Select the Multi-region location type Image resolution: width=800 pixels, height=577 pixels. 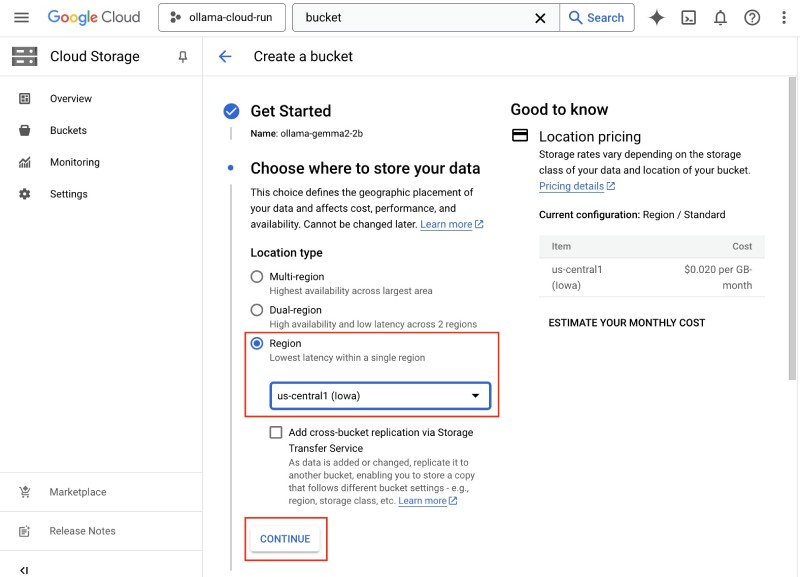pos(257,277)
